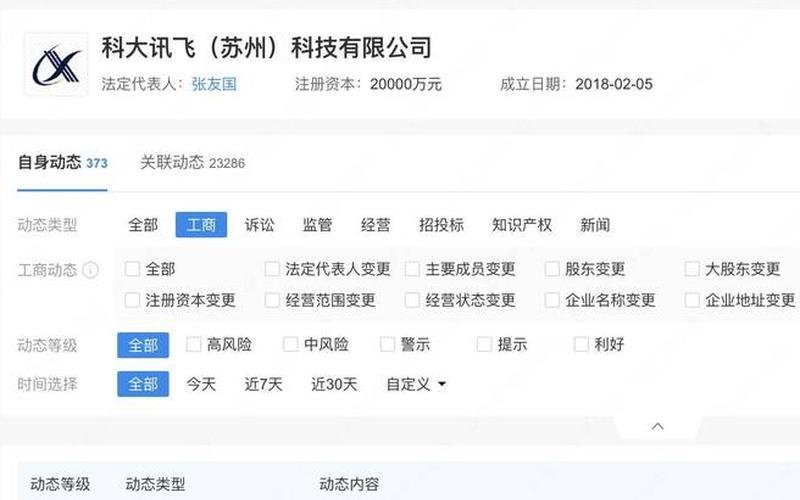Screen dimensions: 800x500
Task: Check the 经营状态变更 box
Action: tap(412, 300)
